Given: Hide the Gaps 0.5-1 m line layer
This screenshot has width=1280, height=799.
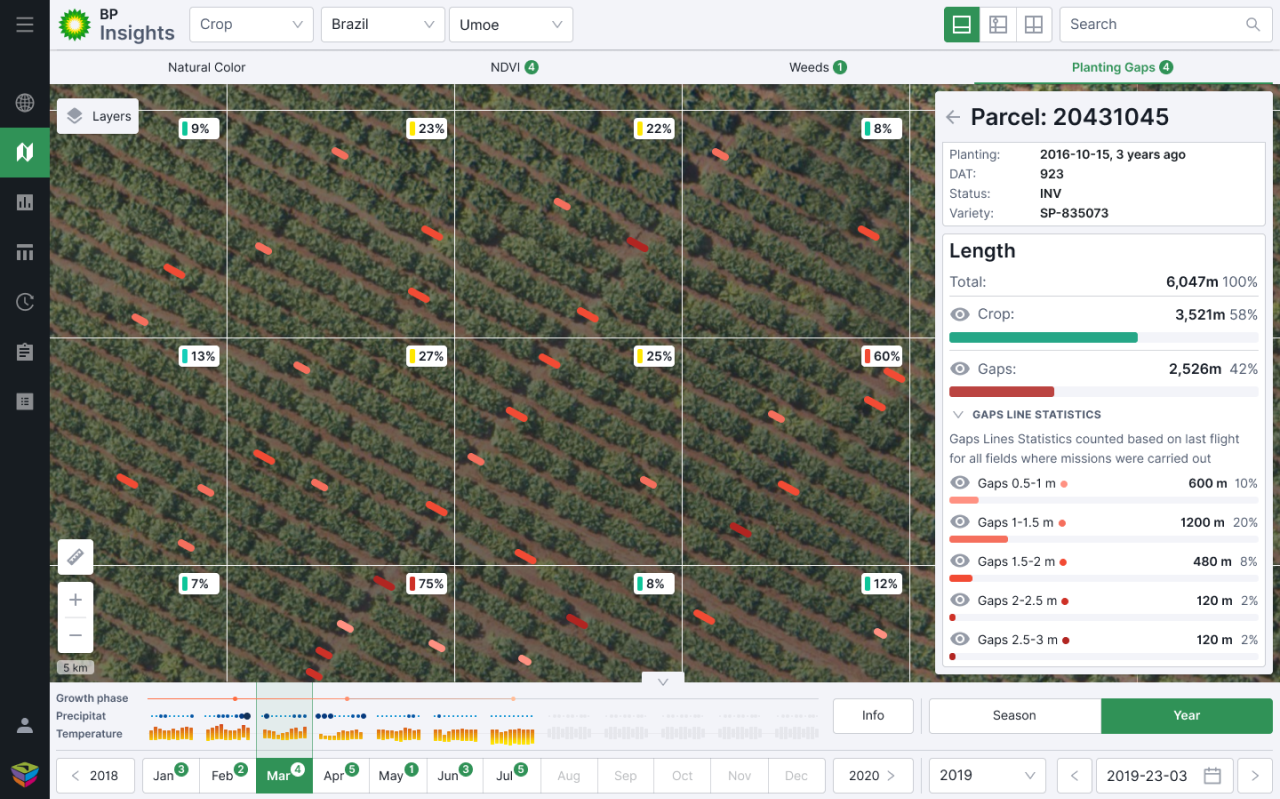Looking at the screenshot, I should pyautogui.click(x=959, y=483).
